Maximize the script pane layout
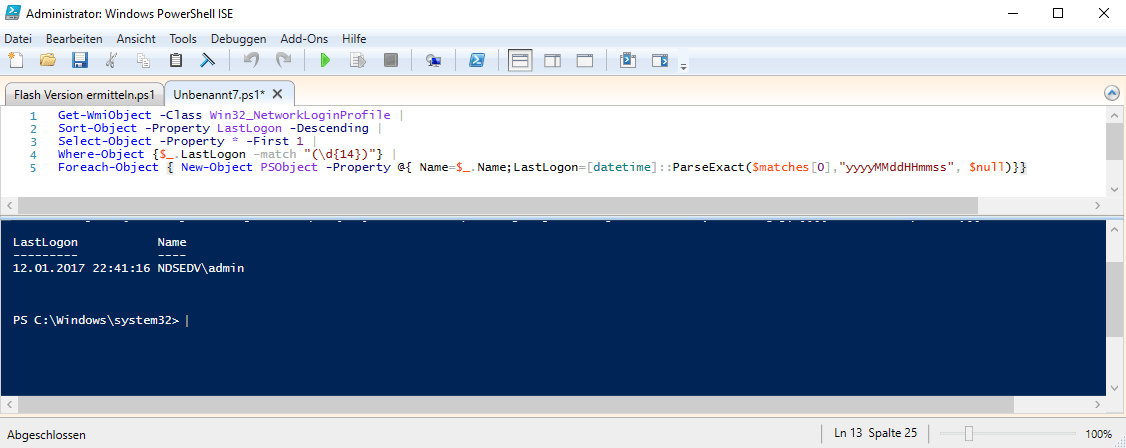This screenshot has height=448, width=1126. tap(584, 61)
